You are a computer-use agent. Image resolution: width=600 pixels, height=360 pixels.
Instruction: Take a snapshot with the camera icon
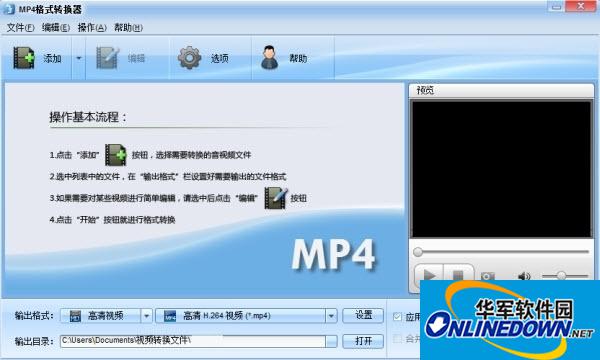488,276
